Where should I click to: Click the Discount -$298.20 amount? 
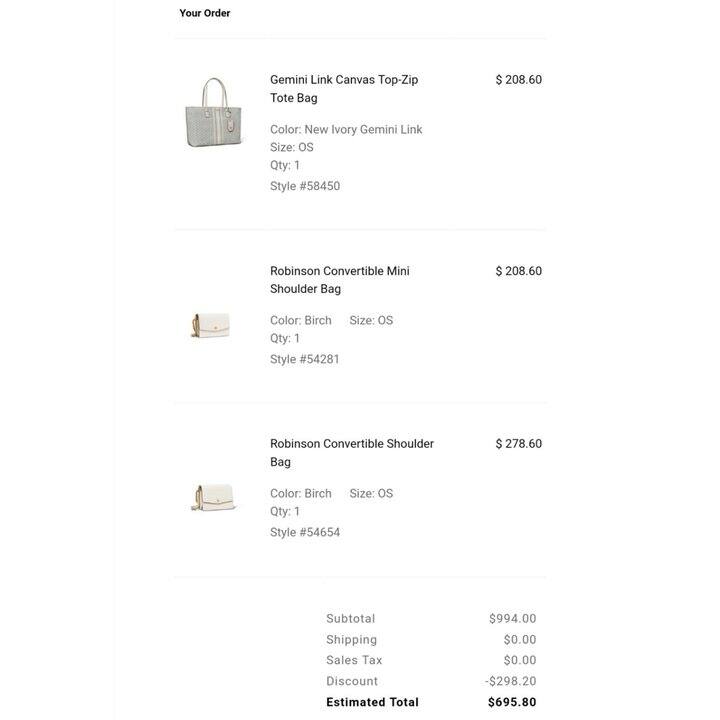(511, 681)
